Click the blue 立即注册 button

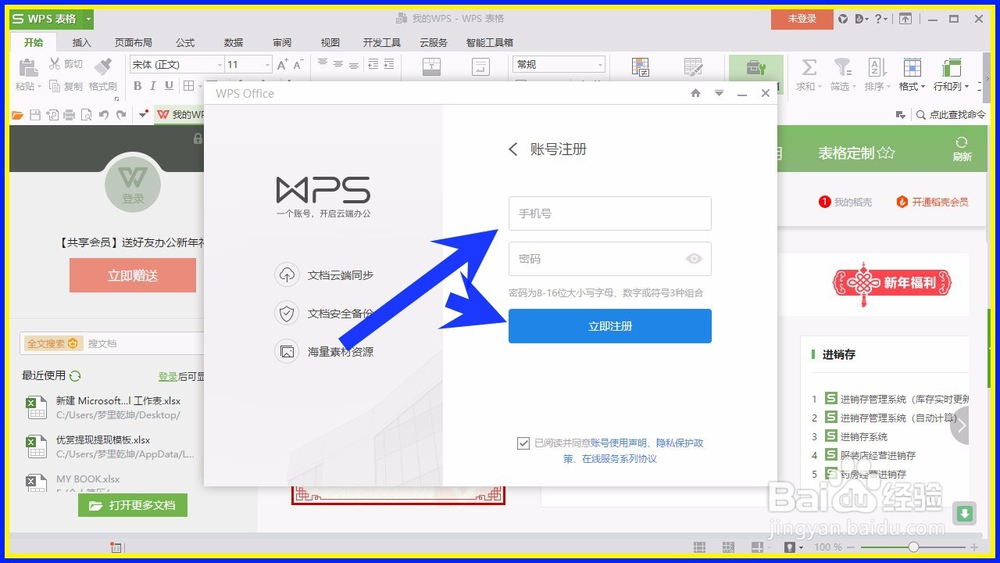point(610,326)
